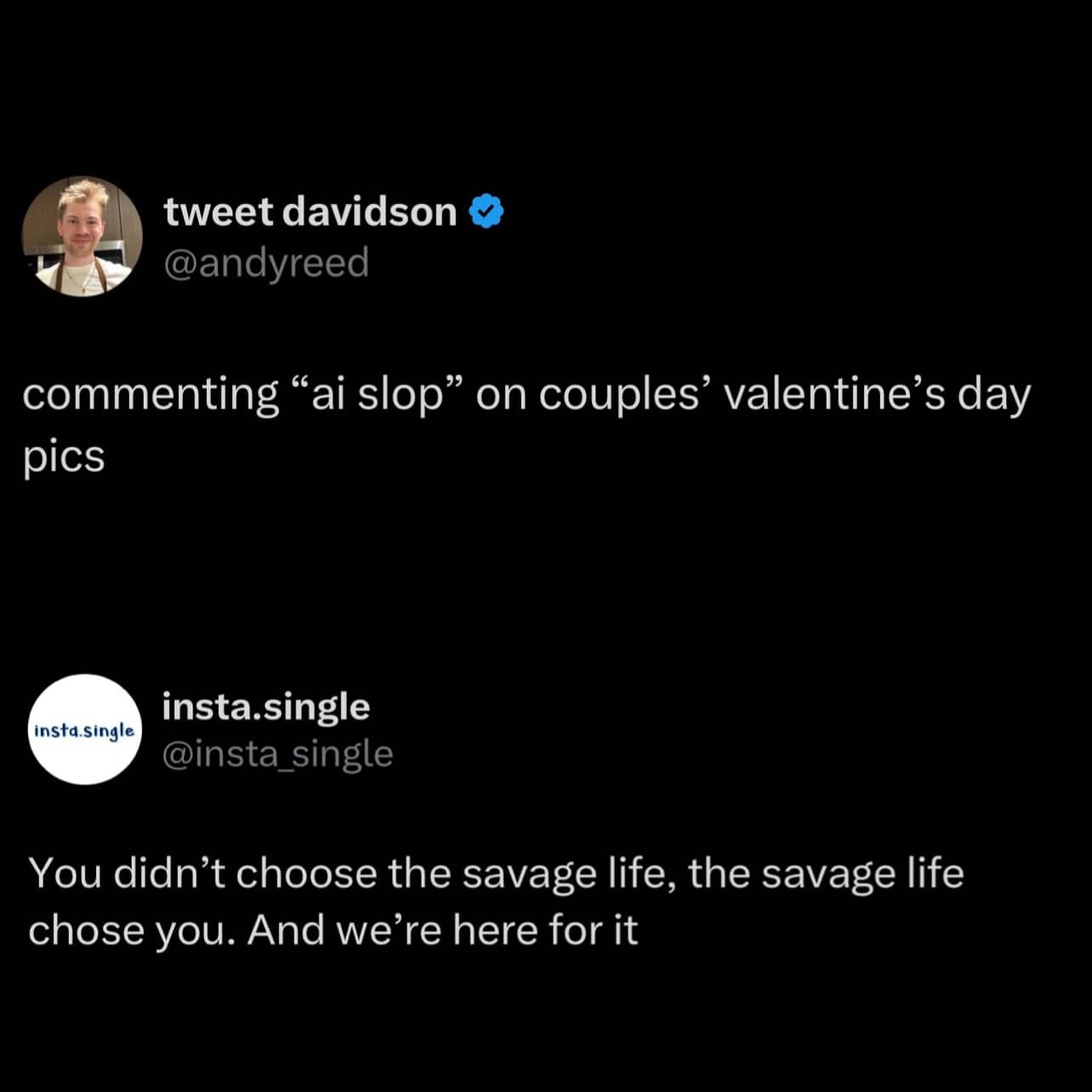
Task: Click the insta.single round logo avatar
Action: (85, 730)
